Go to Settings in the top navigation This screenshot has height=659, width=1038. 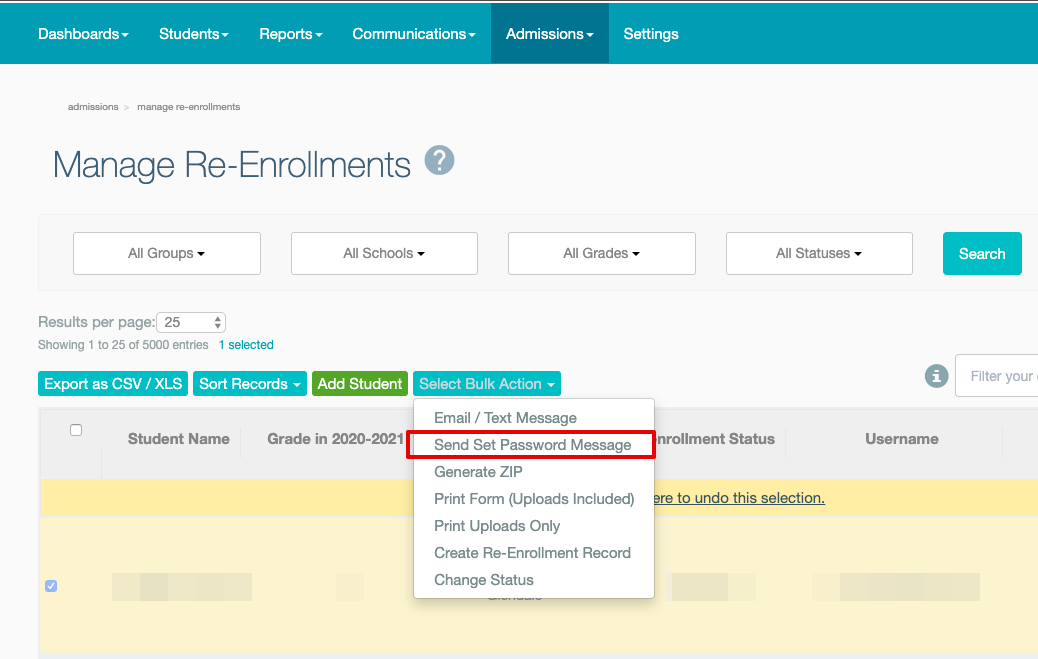[651, 34]
